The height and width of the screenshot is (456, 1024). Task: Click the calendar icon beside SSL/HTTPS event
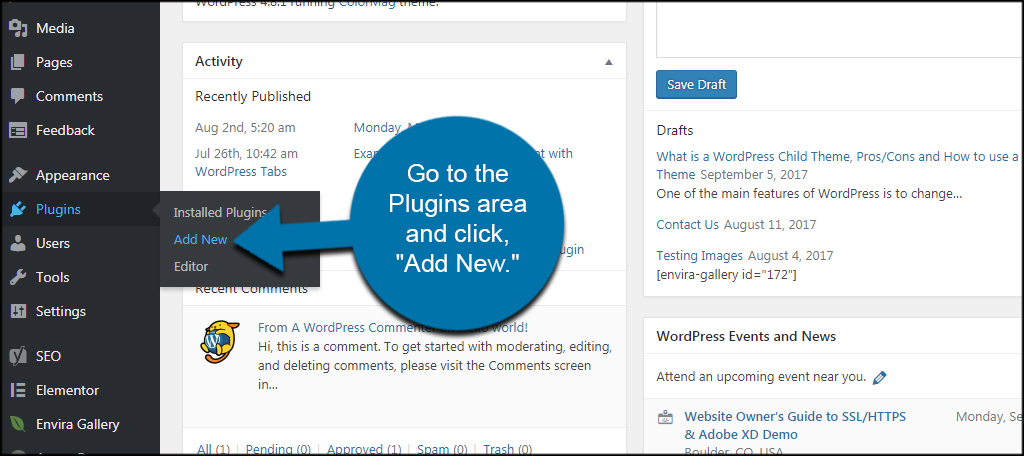(665, 417)
